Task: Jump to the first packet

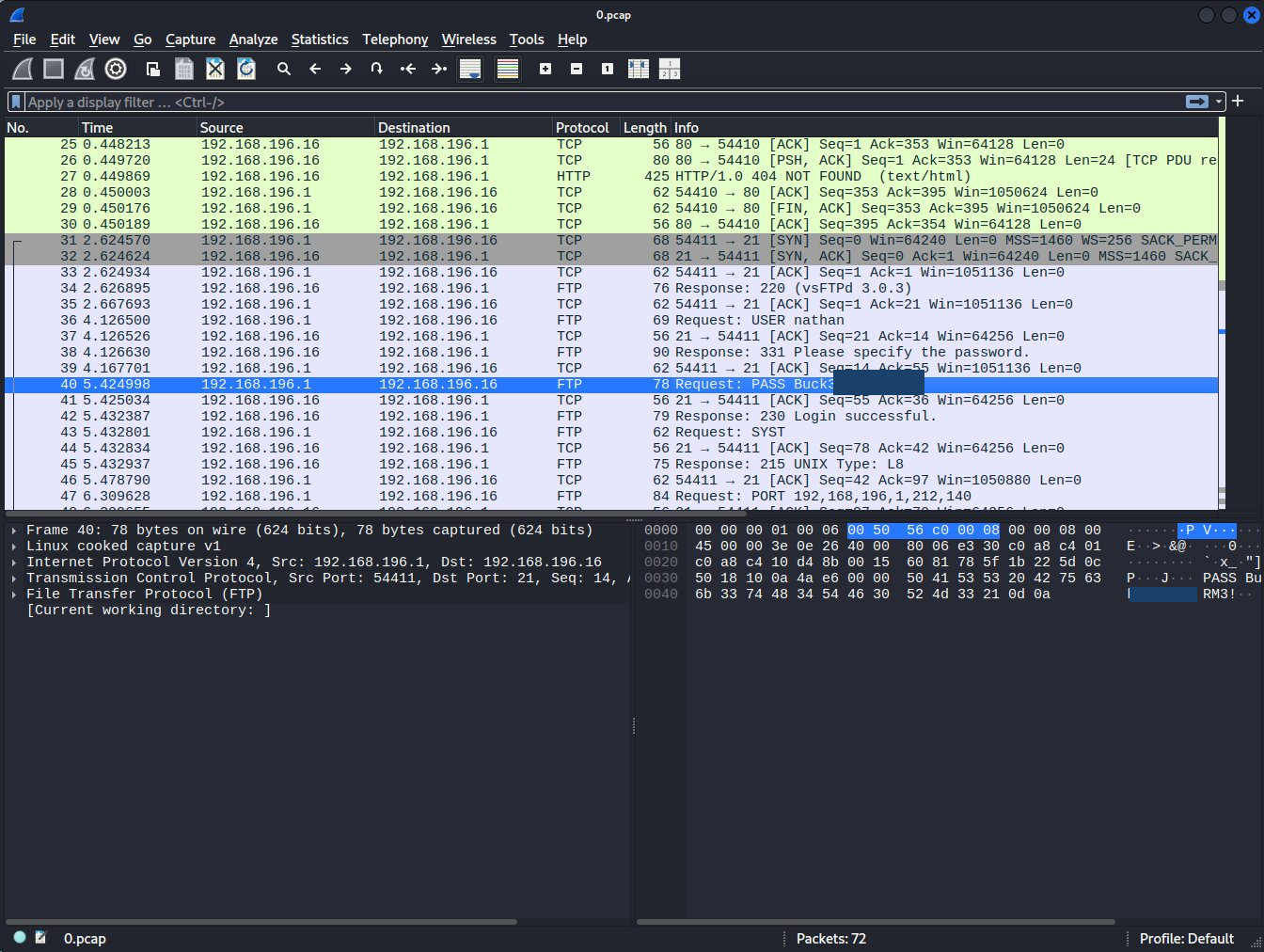Action: pos(408,69)
